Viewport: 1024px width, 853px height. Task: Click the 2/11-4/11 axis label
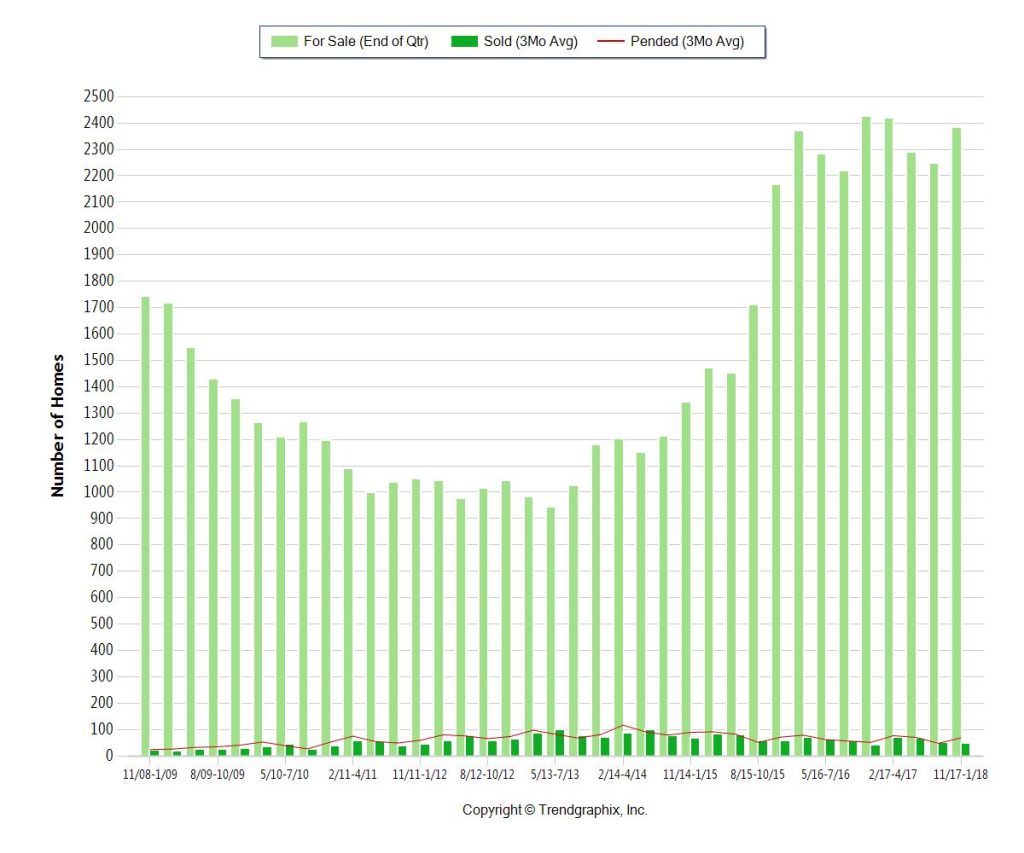(x=353, y=775)
